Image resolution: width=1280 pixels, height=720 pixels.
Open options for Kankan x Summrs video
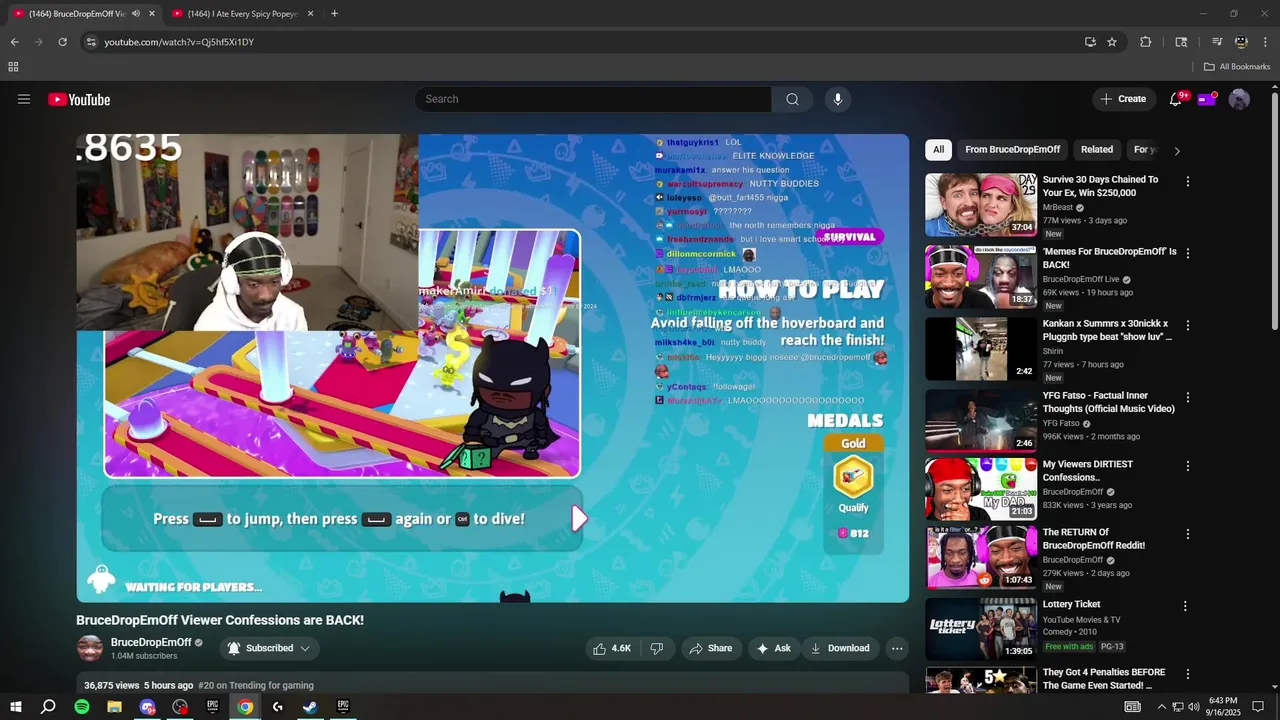point(1187,326)
